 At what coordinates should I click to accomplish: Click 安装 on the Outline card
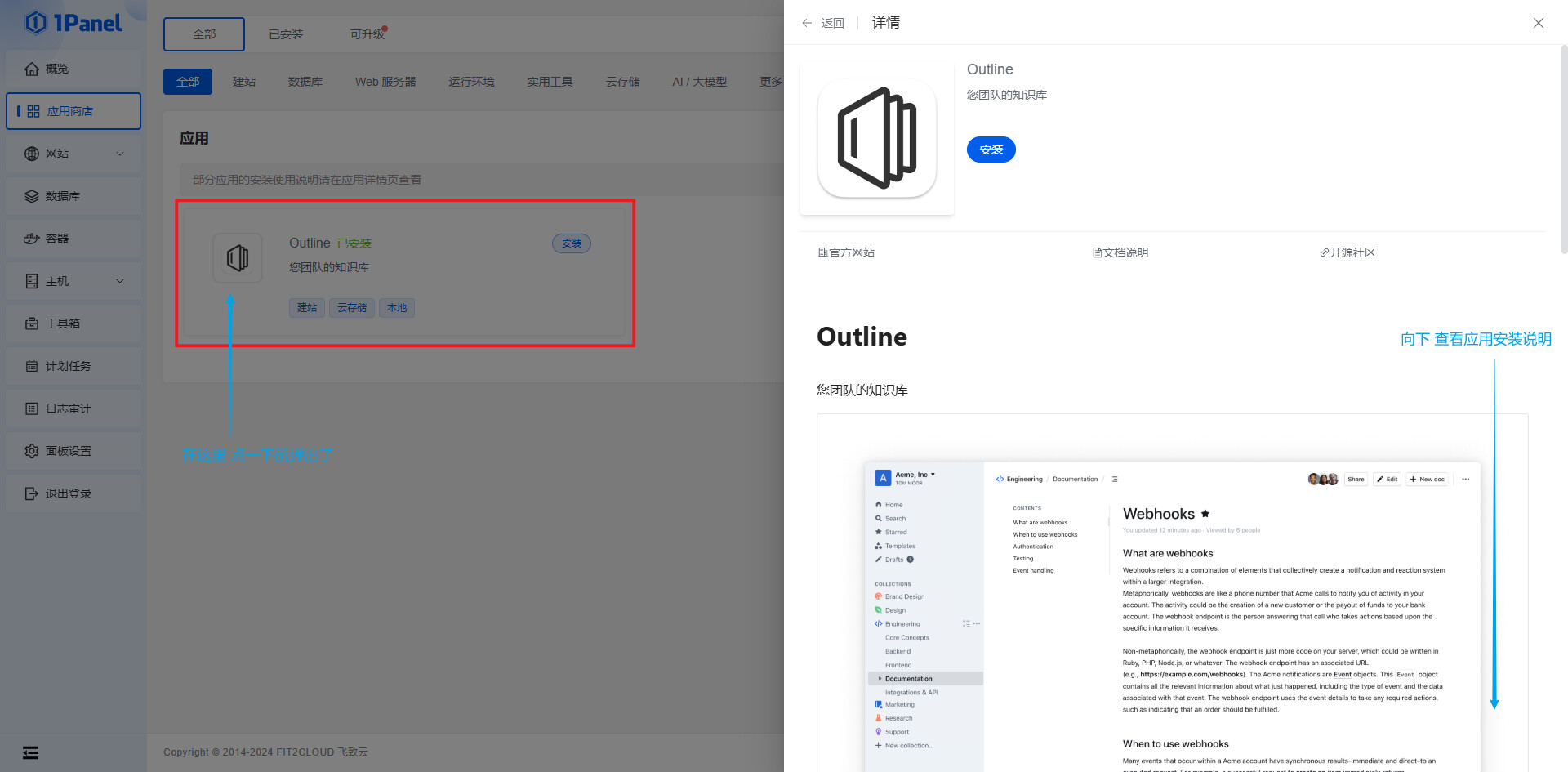click(572, 243)
